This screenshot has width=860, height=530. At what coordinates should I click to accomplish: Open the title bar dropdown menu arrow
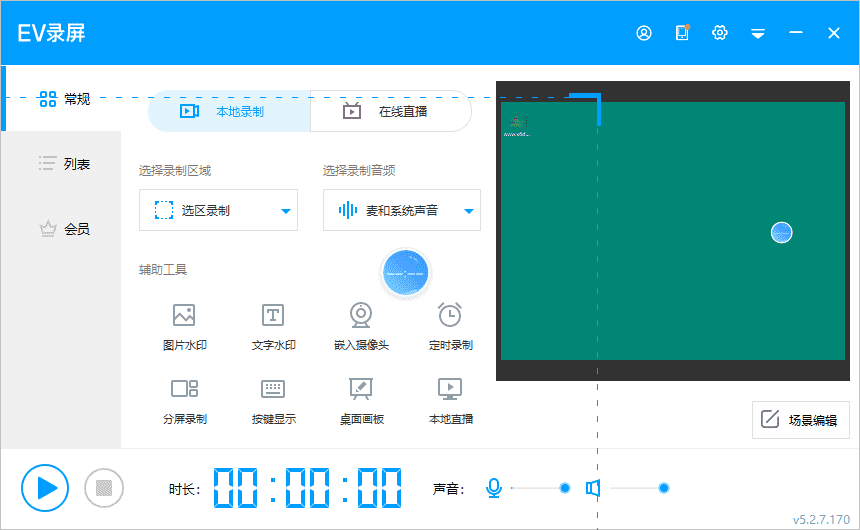[758, 34]
